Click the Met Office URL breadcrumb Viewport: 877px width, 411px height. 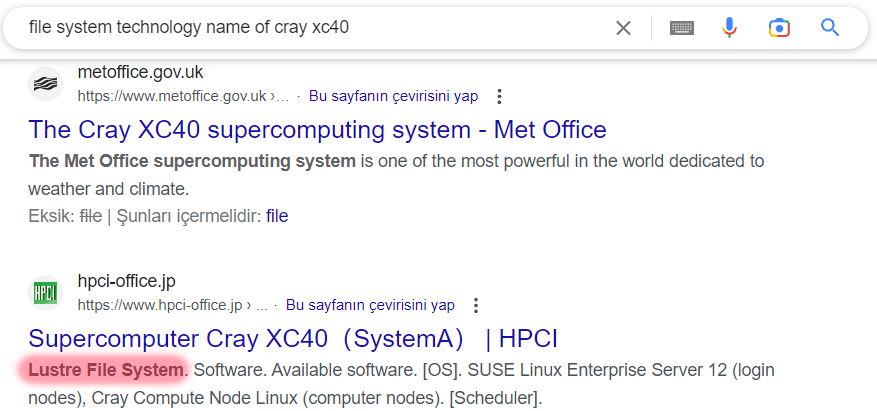tap(183, 97)
